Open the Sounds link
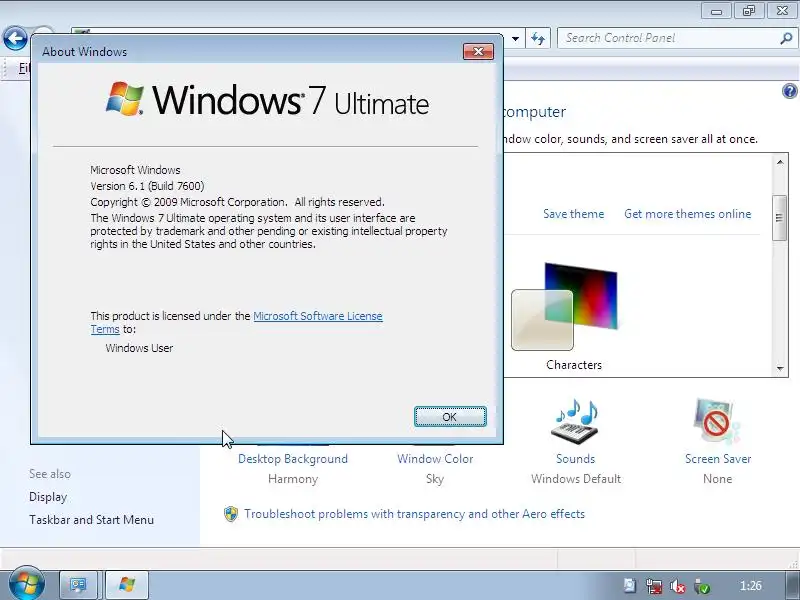 (576, 459)
